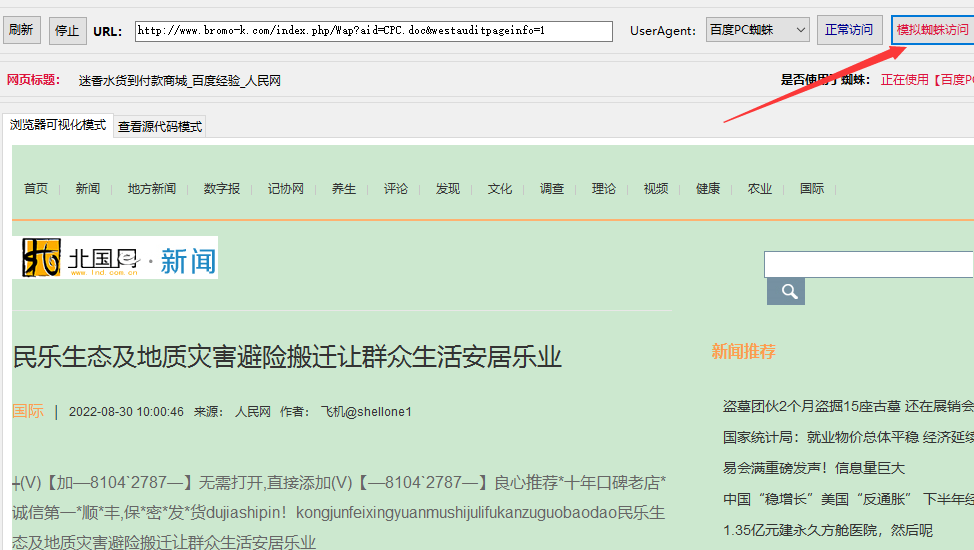The width and height of the screenshot is (974, 550).
Task: Open 首页 in navigation bar
Action: pos(36,189)
